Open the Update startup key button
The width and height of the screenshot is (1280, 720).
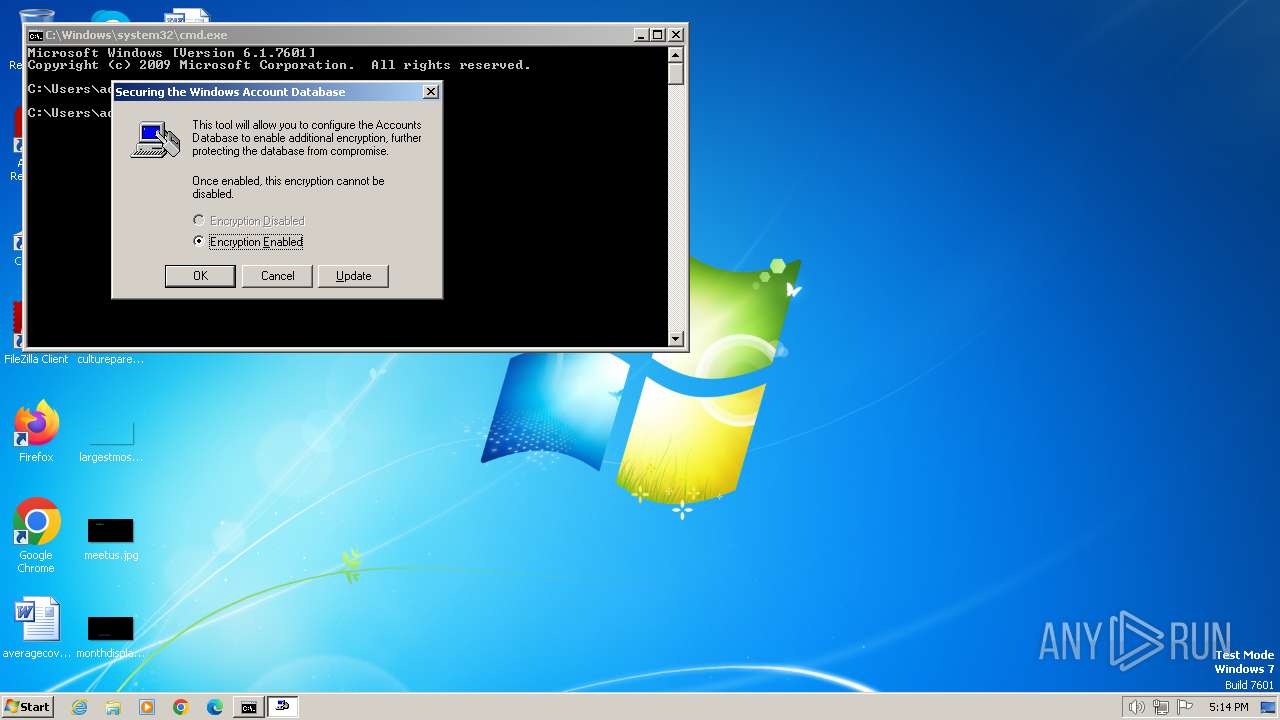(x=353, y=276)
